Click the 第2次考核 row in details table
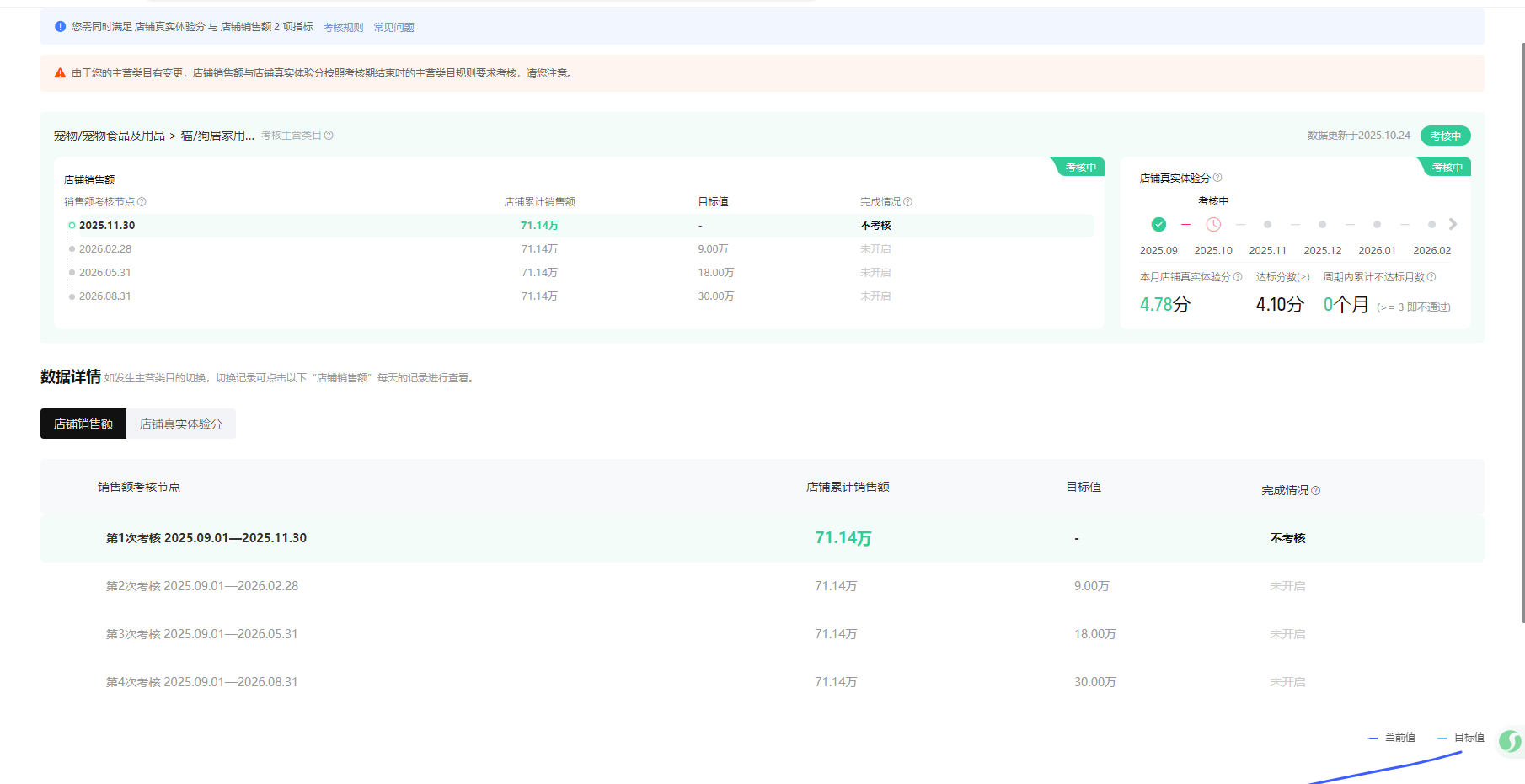The width and height of the screenshot is (1525, 784). pos(202,586)
